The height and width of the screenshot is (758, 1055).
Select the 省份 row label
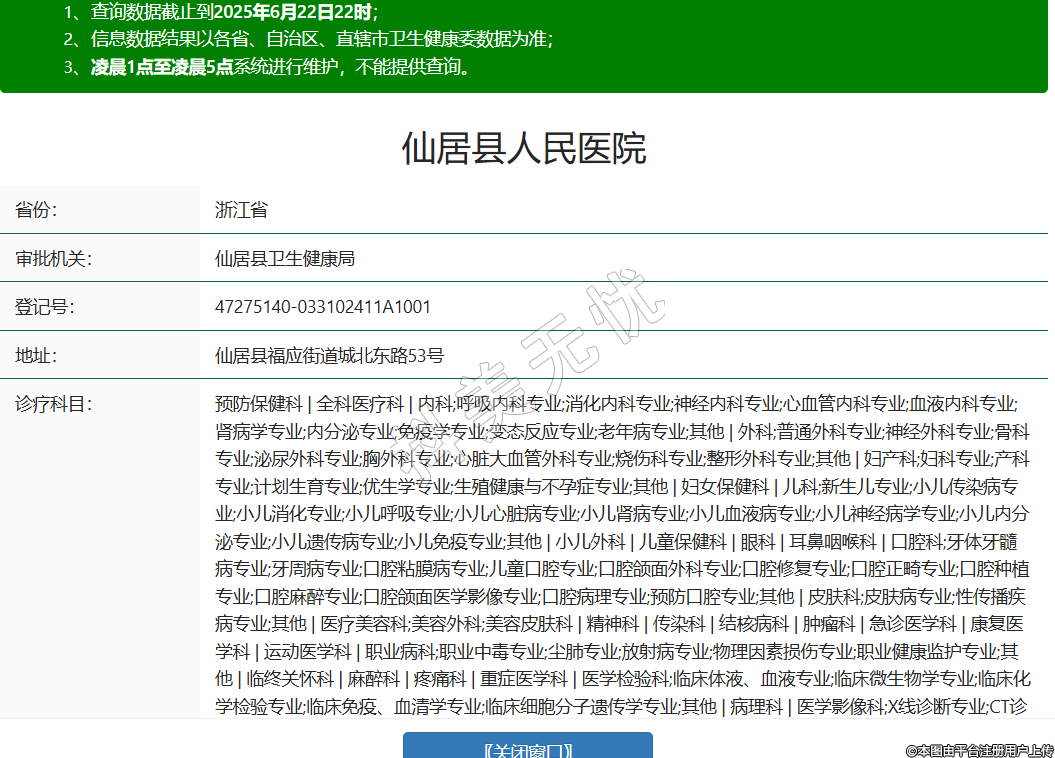point(36,210)
